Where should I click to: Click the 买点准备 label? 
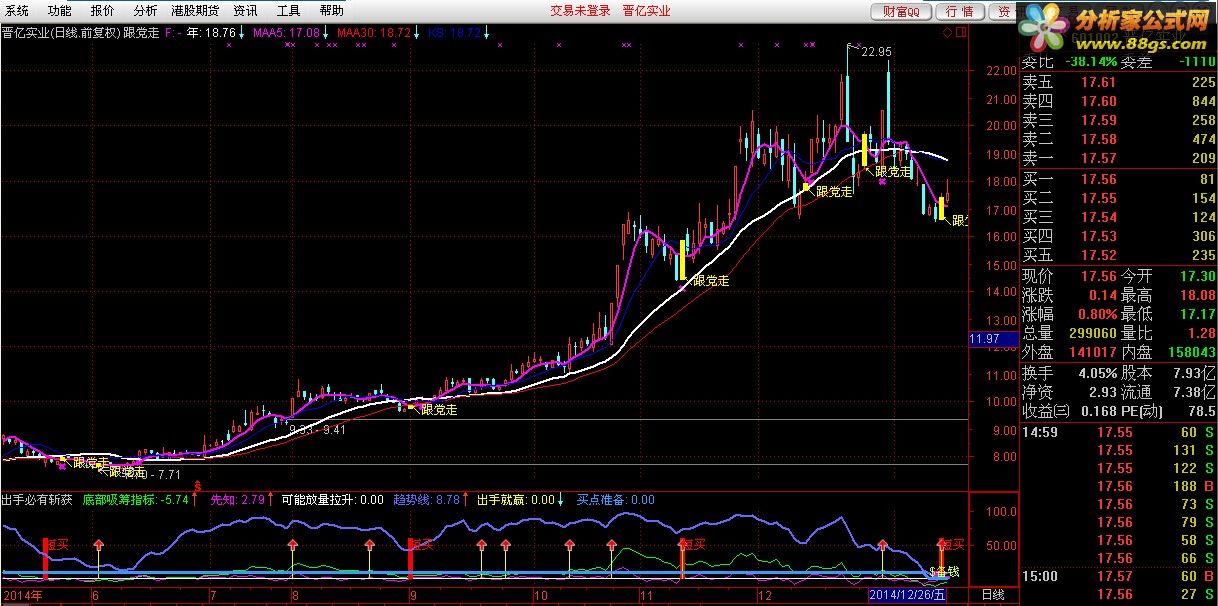(615, 499)
